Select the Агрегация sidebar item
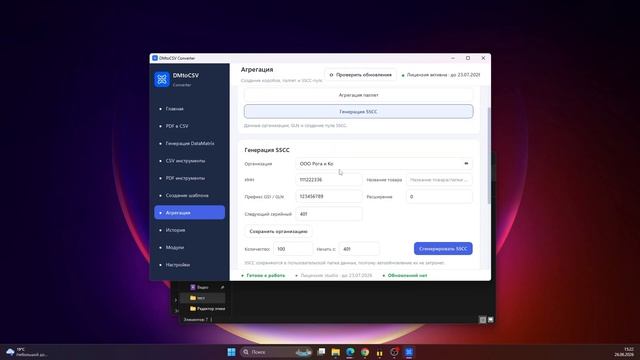This screenshot has height=360, width=640. click(x=189, y=213)
